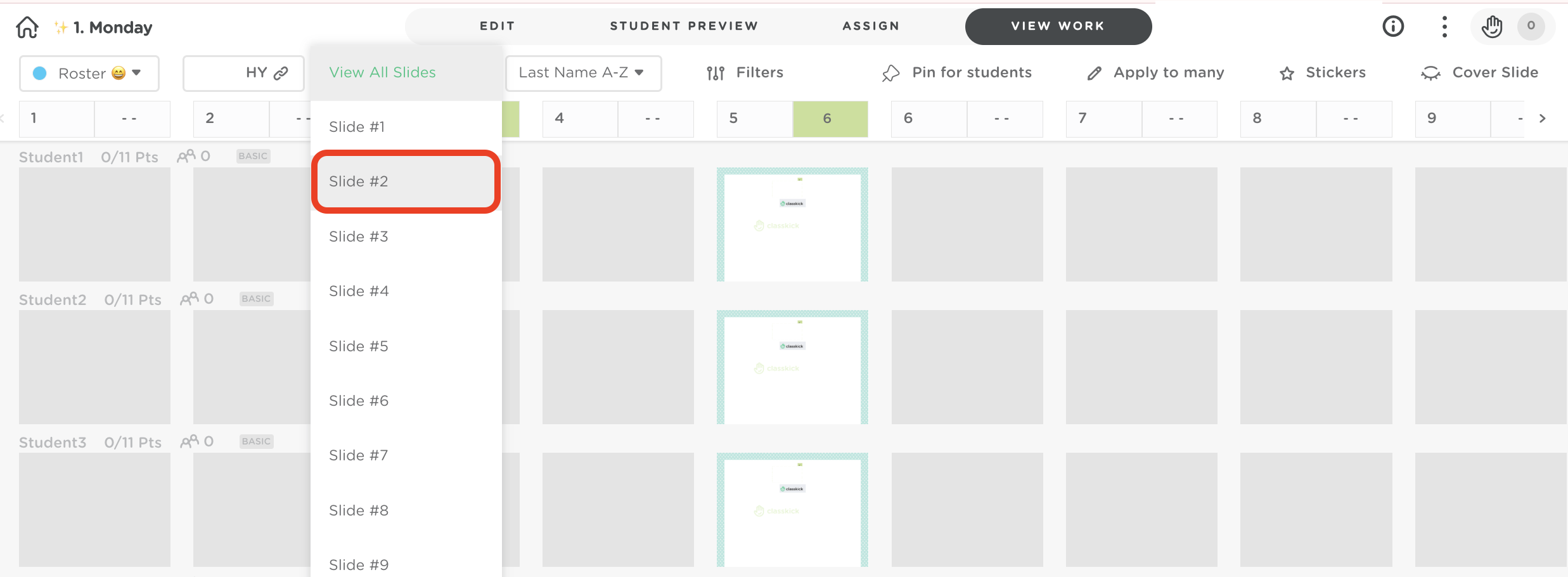The height and width of the screenshot is (577, 1568).
Task: Click the raised hands count badge 0
Action: point(1531,26)
